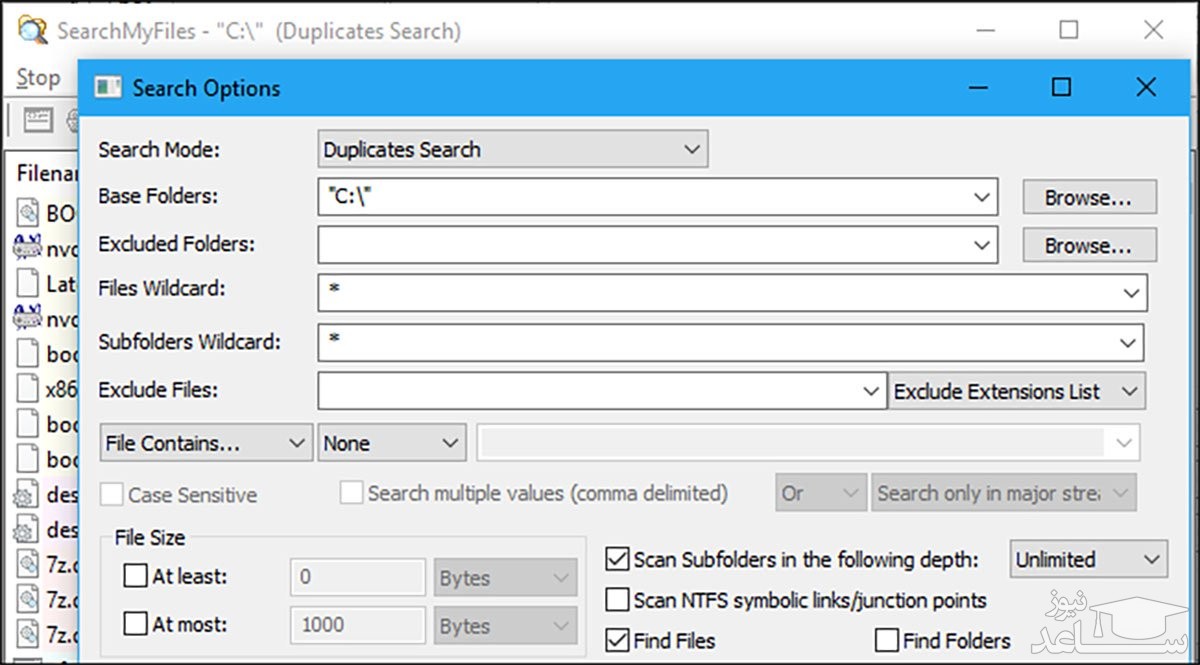Open the Search Mode dropdown
Image resolution: width=1200 pixels, height=665 pixels.
tap(512, 150)
